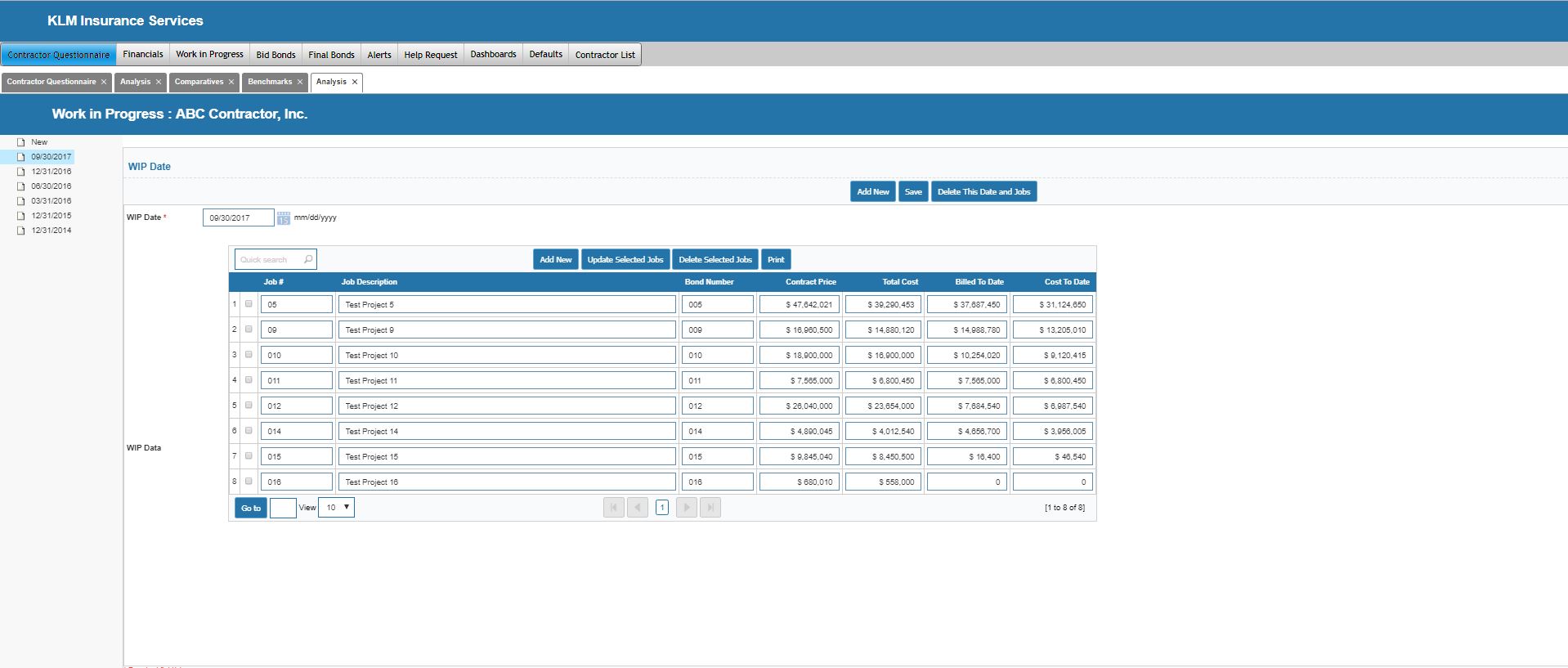
Task: Click Delete This Date and Jobs button
Action: [x=983, y=192]
